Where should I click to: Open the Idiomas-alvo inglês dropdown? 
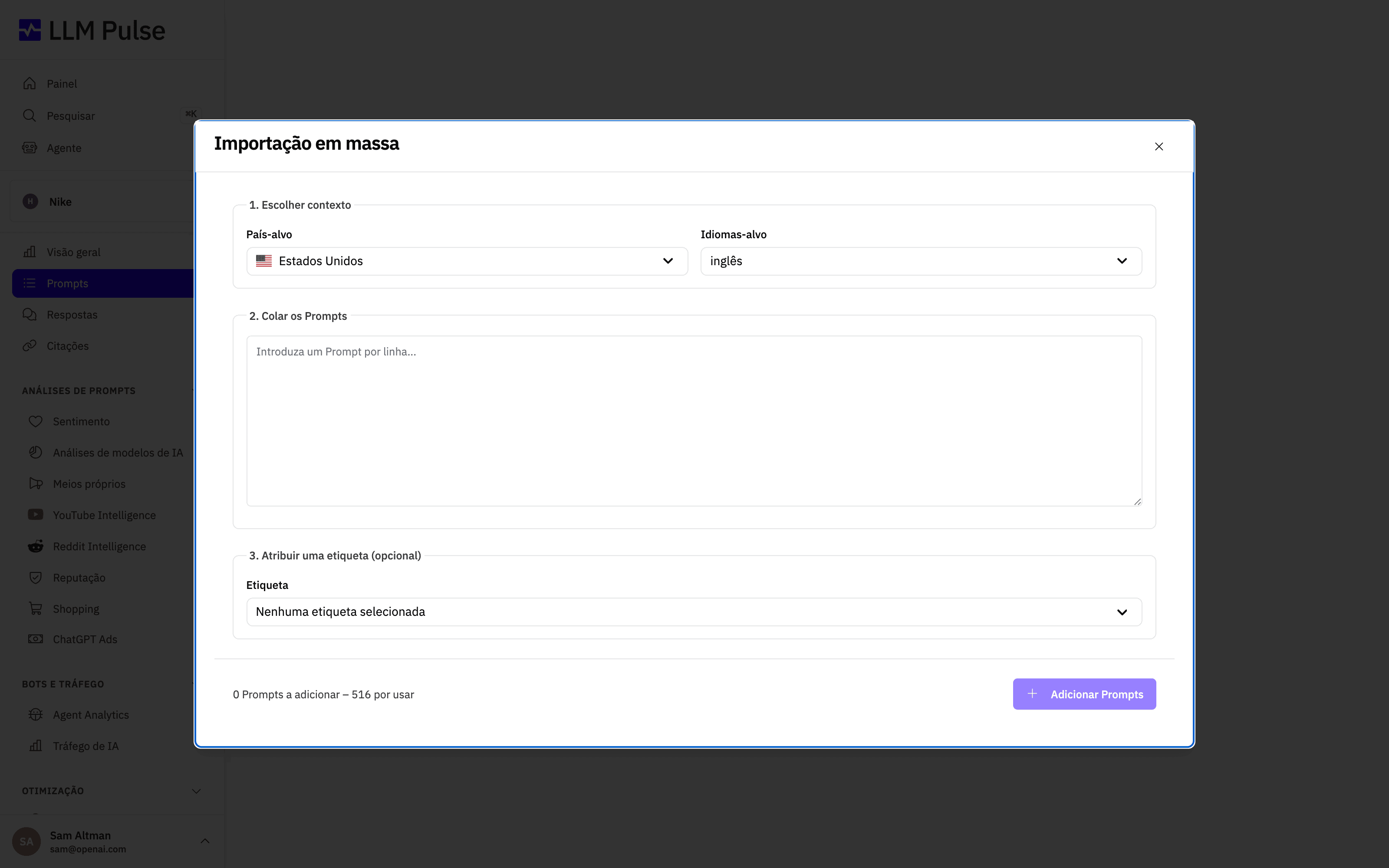coord(921,261)
